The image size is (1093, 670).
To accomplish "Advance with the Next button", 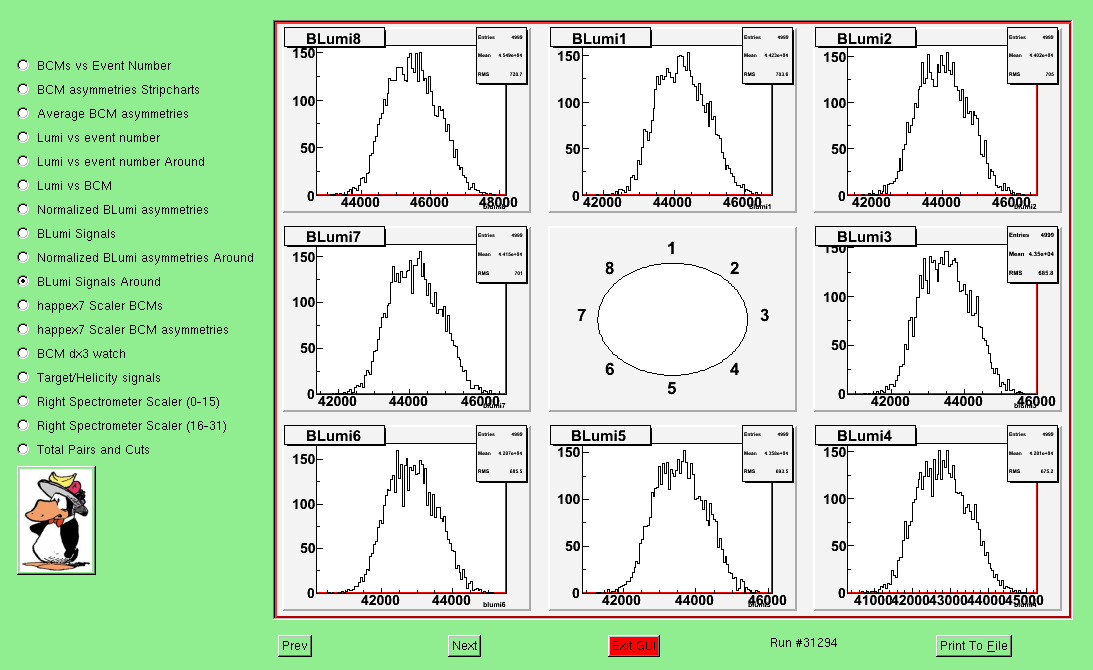I will coord(464,646).
